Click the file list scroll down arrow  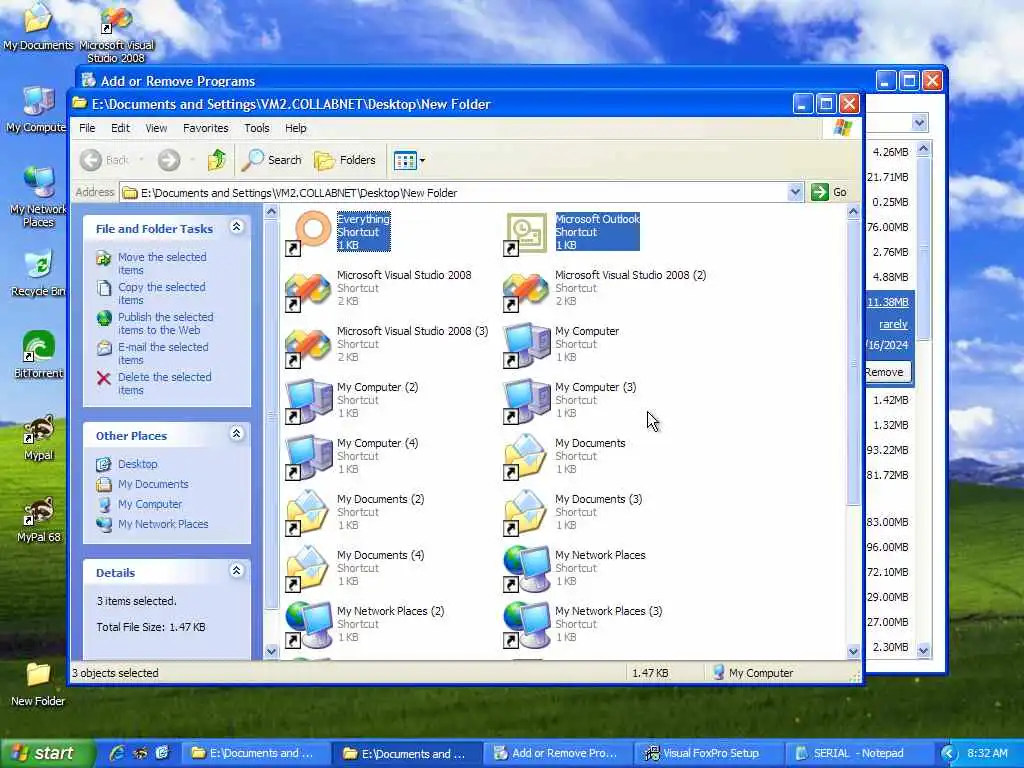853,651
